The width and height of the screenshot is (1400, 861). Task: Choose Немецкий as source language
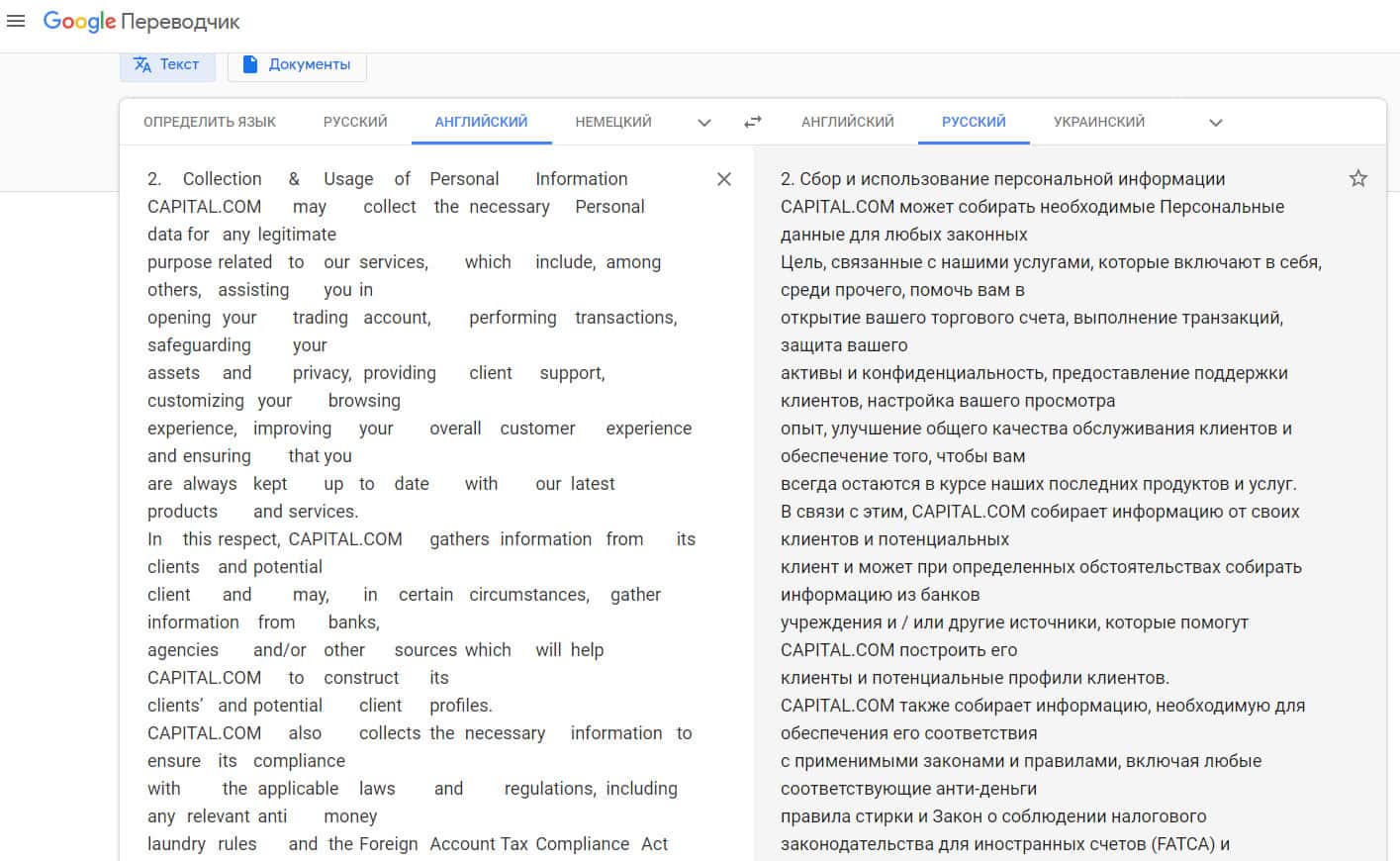[x=613, y=122]
